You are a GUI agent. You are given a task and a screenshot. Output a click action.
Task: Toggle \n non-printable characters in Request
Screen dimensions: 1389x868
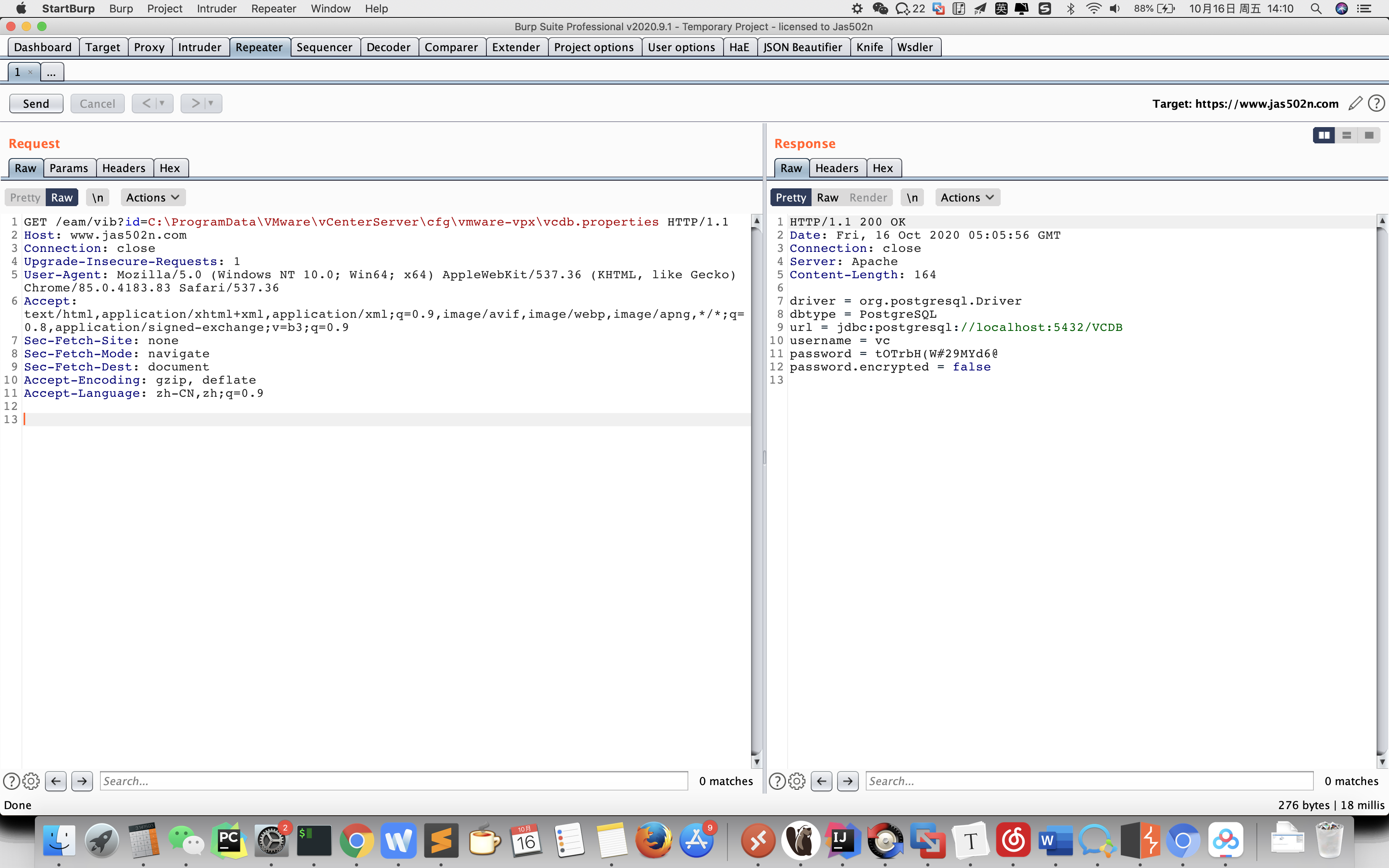click(x=98, y=198)
